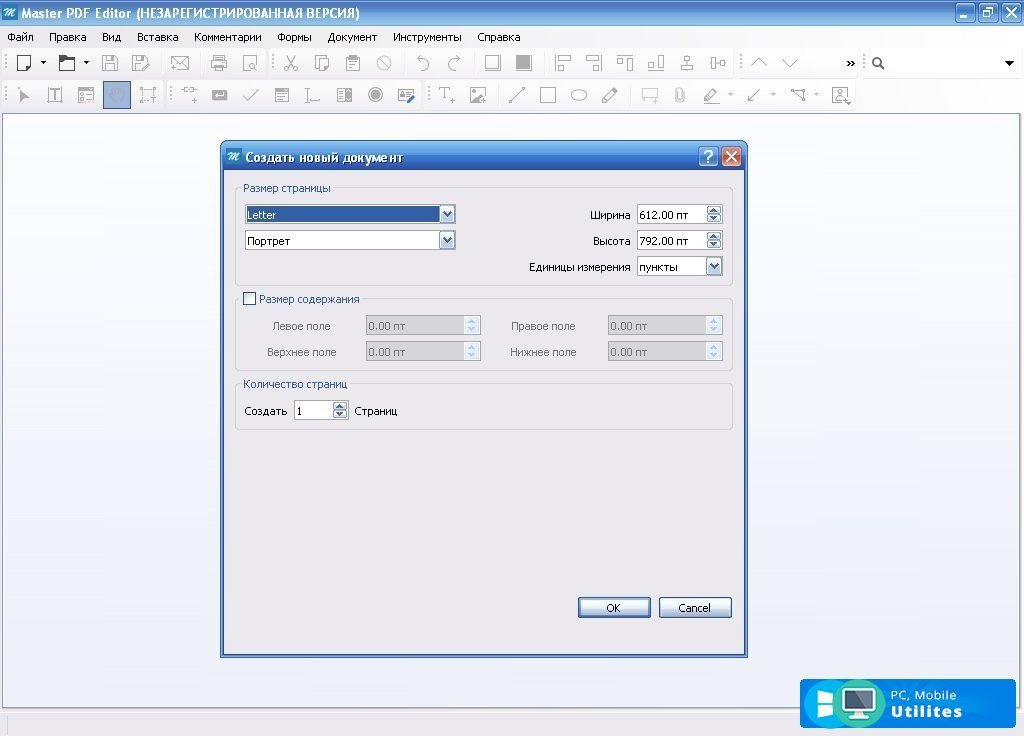Image resolution: width=1024 pixels, height=736 pixels.
Task: Click the Print icon
Action: (219, 63)
